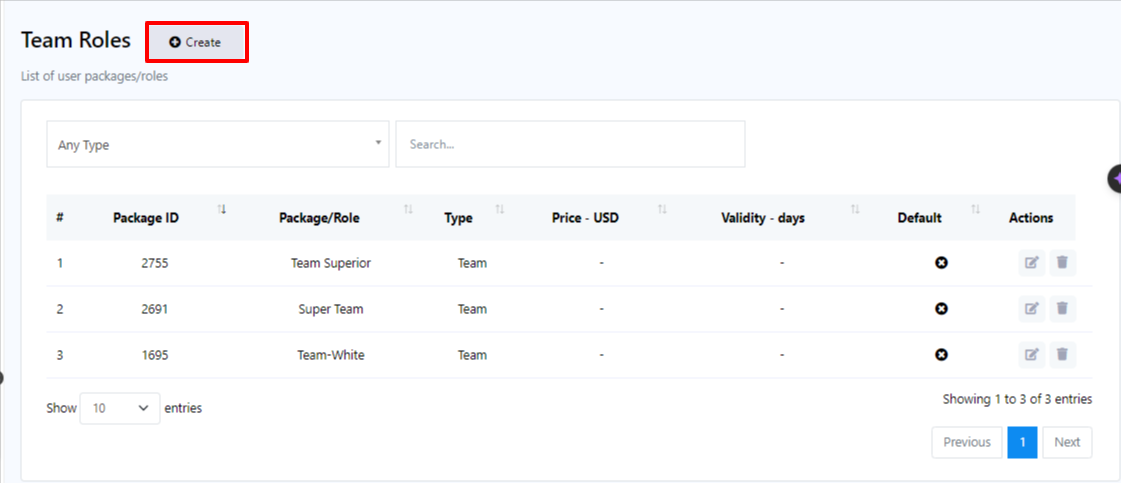Delete the Team Superior role
The image size is (1121, 483).
pyautogui.click(x=1062, y=263)
